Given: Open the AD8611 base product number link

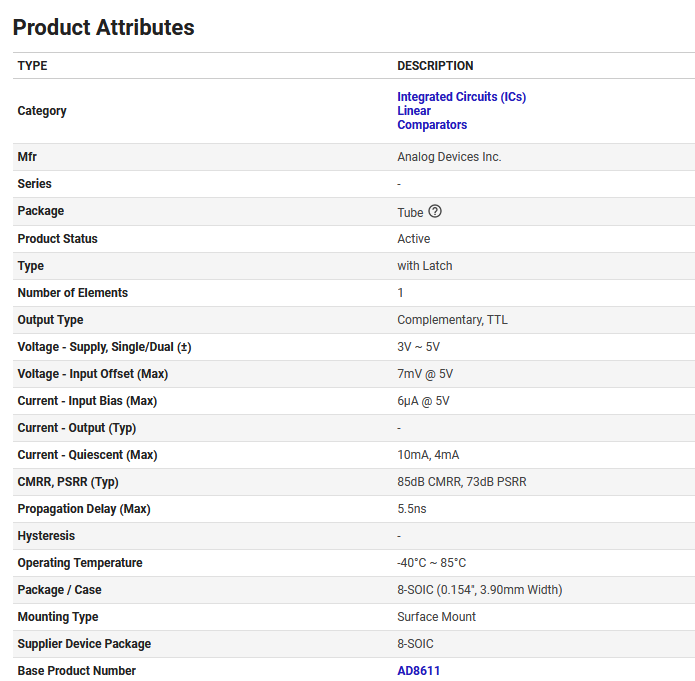Looking at the screenshot, I should [x=418, y=671].
